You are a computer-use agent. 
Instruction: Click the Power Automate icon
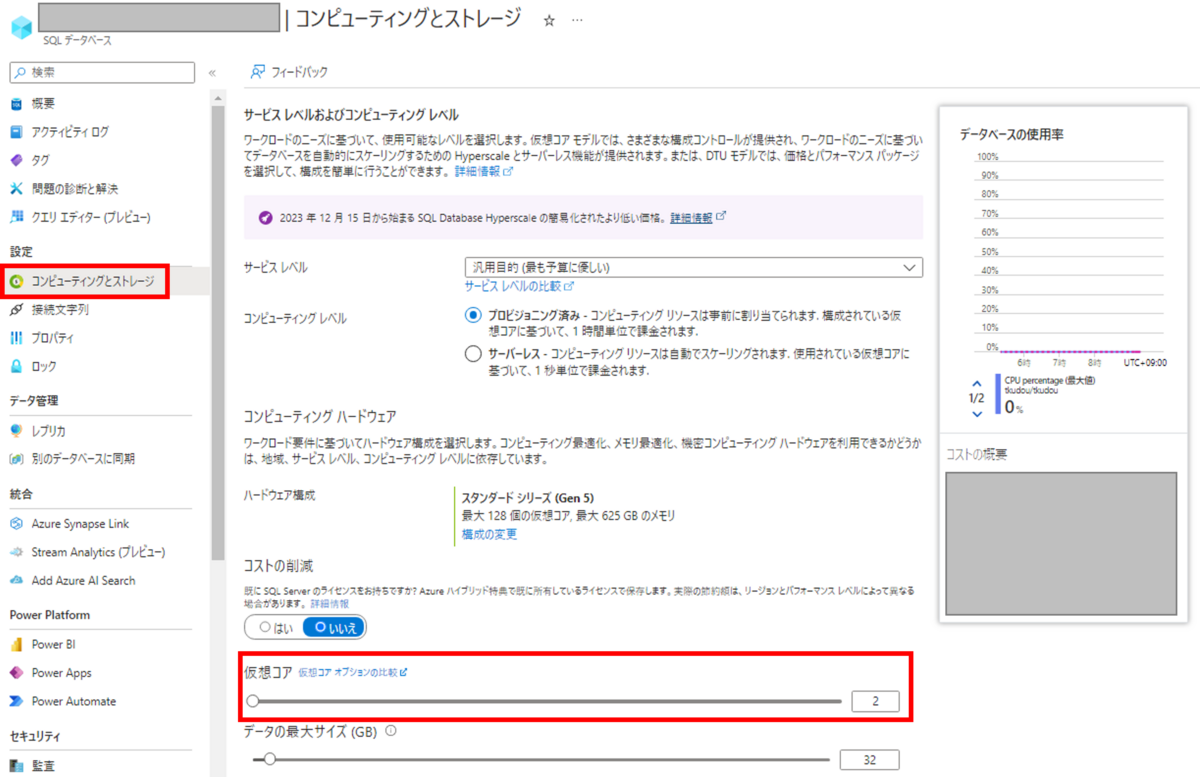pyautogui.click(x=16, y=701)
